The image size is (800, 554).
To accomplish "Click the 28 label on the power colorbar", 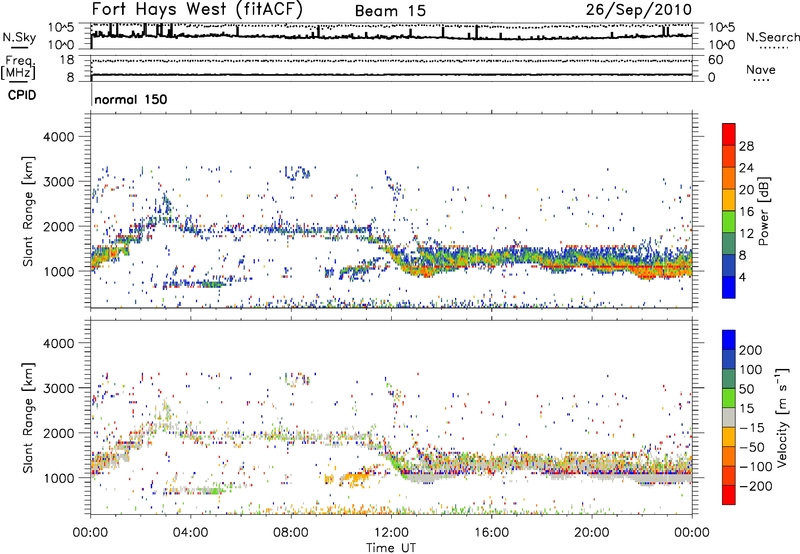I will point(746,146).
